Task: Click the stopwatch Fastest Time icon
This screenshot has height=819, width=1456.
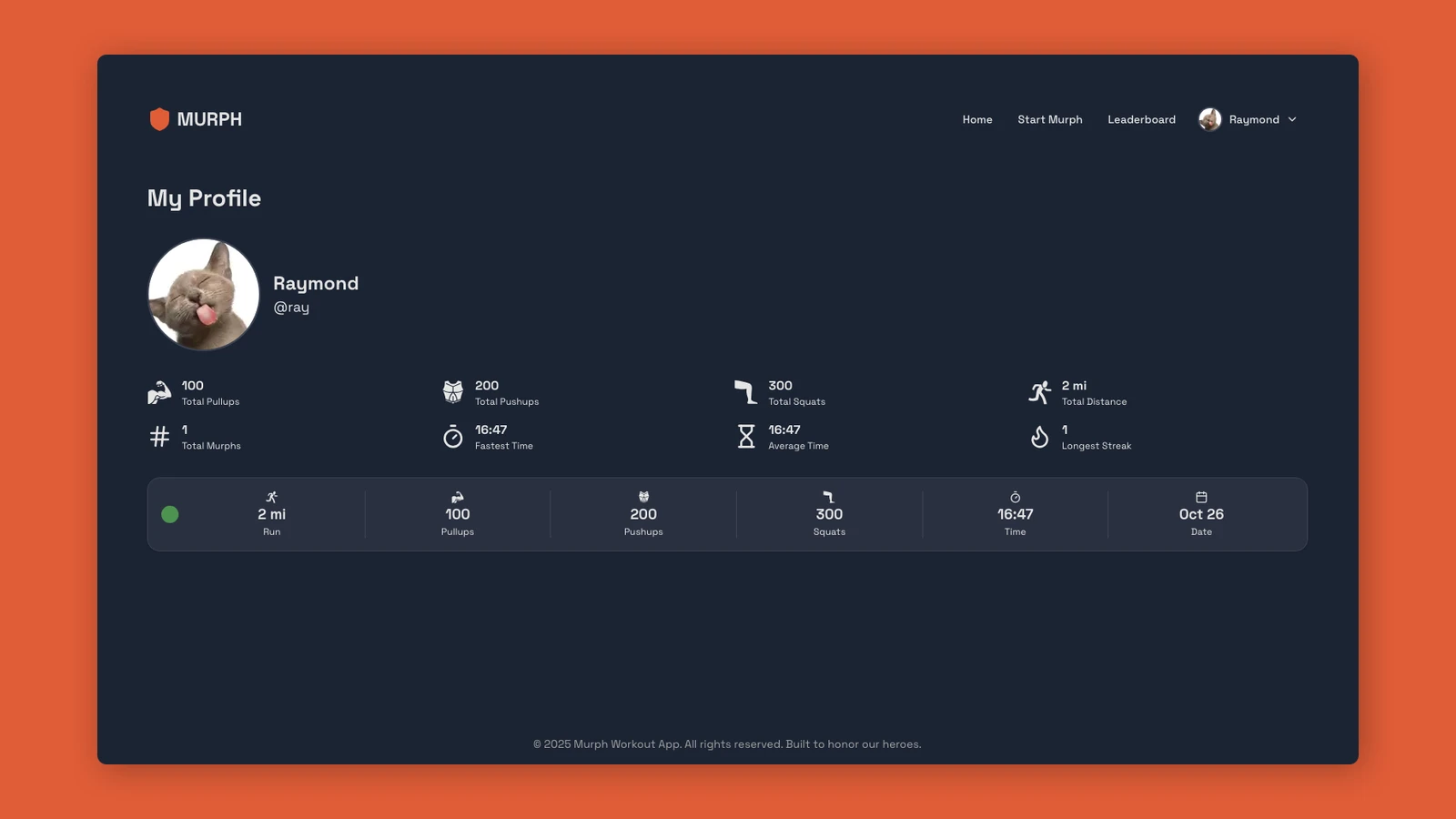Action: [x=453, y=437]
